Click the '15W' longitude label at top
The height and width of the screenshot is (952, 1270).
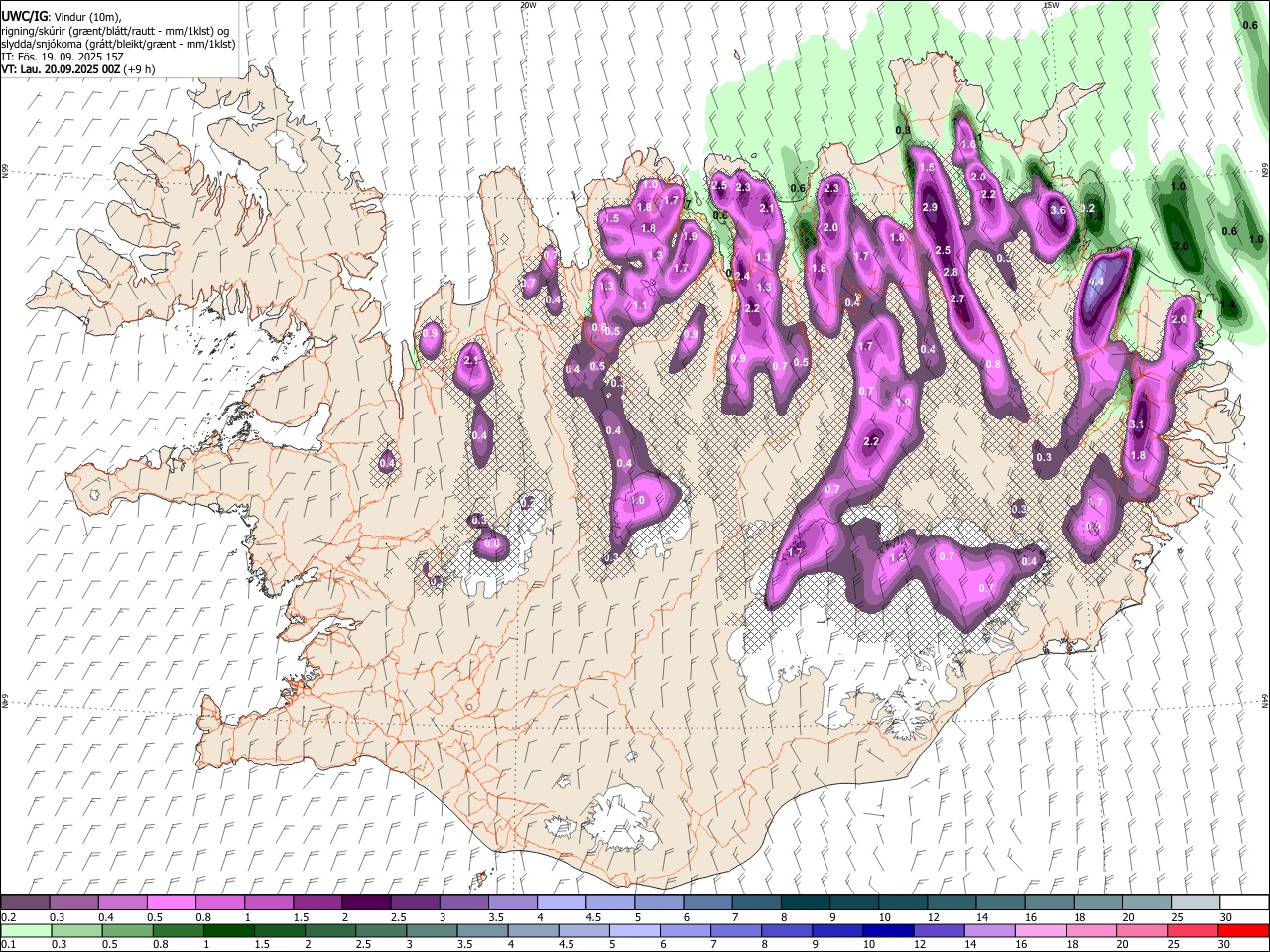(1051, 5)
